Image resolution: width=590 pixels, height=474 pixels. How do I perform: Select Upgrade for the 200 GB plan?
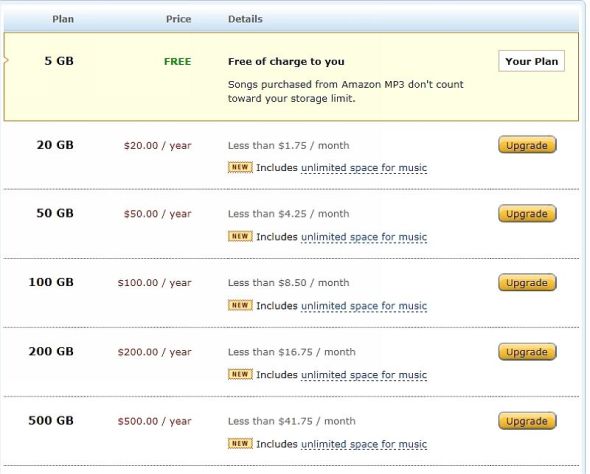(527, 352)
